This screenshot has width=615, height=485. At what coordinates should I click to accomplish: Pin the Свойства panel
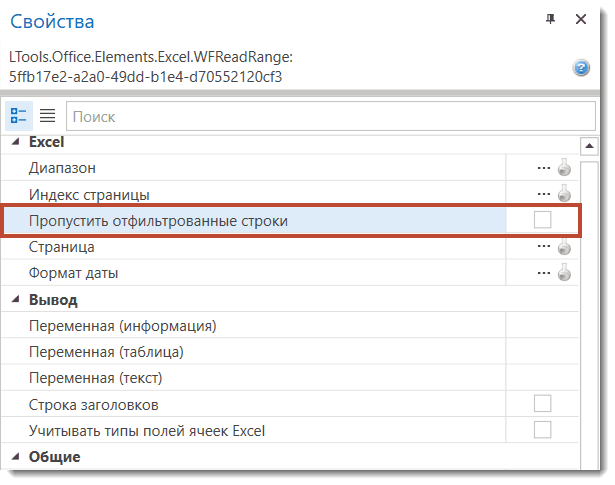550,19
